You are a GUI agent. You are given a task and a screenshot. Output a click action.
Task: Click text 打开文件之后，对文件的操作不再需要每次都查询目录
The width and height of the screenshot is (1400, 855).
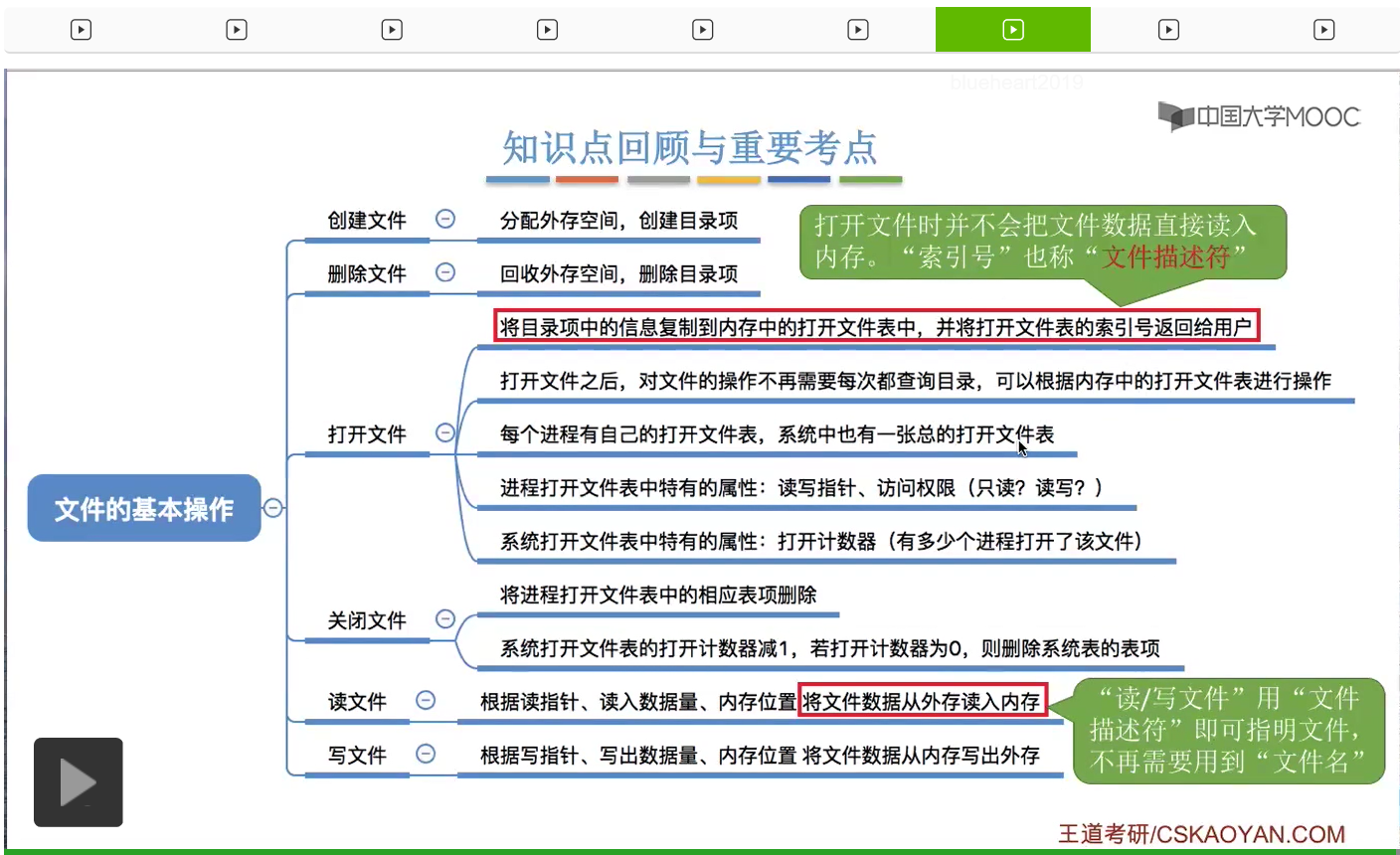click(738, 381)
